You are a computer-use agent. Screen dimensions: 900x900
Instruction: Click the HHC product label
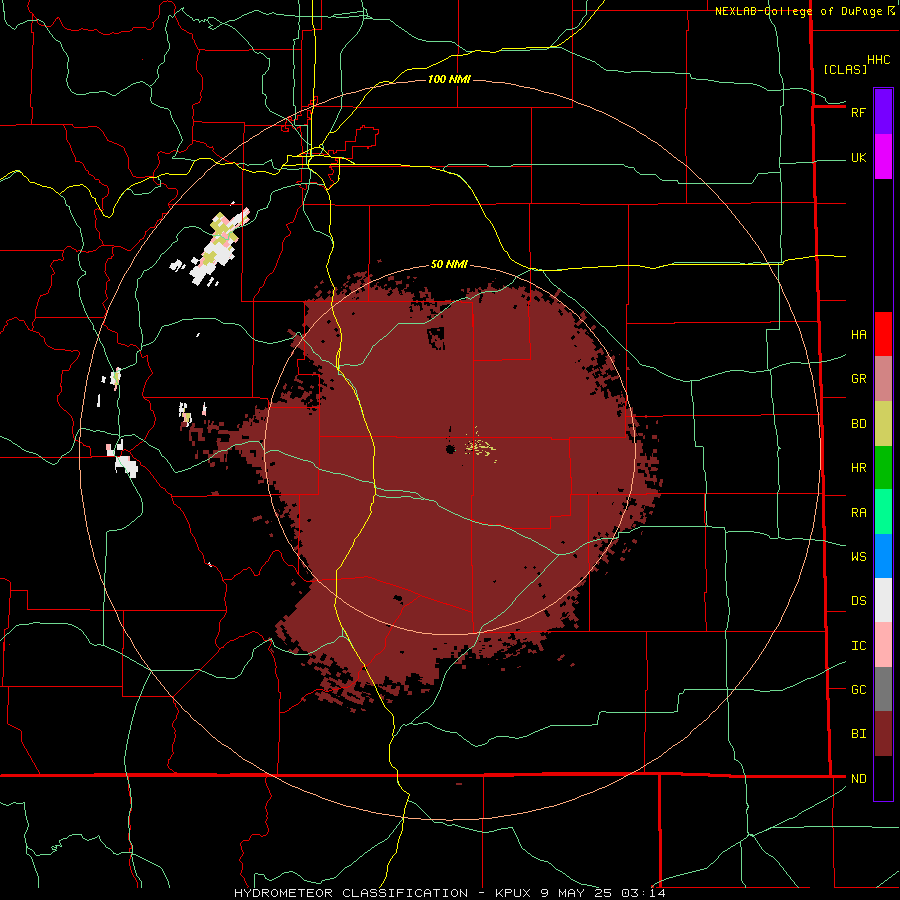coord(878,60)
